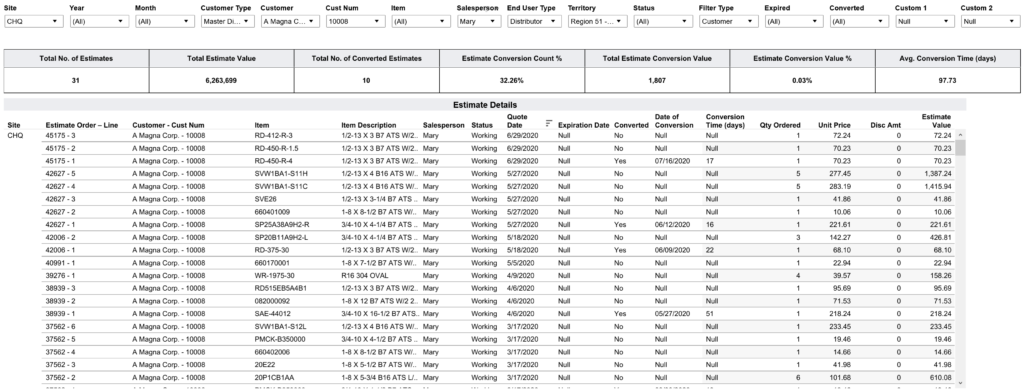Click the Disc Amt column header
1024x392 pixels.
(886, 125)
